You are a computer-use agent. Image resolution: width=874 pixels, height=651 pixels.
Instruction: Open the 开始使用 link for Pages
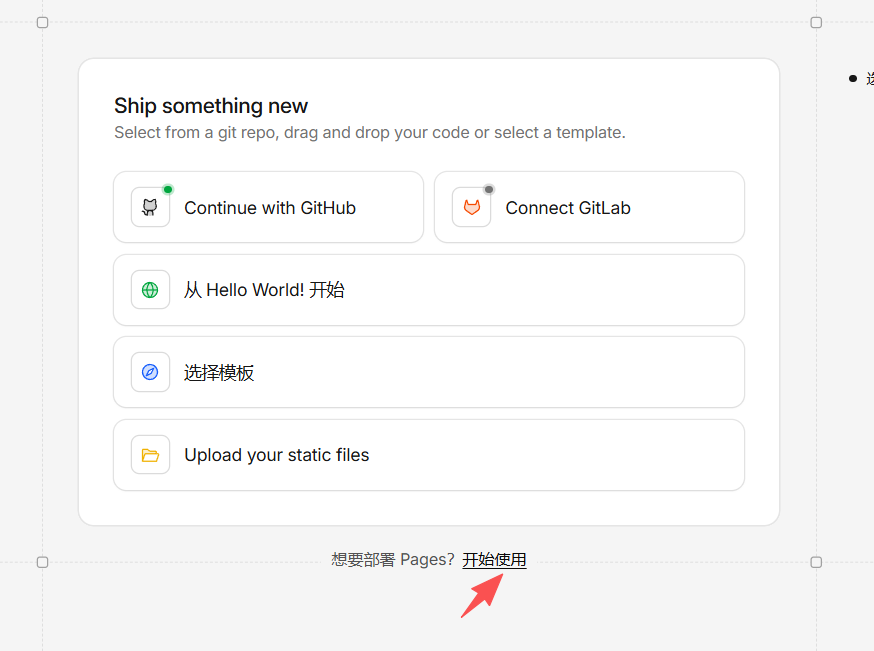[494, 560]
